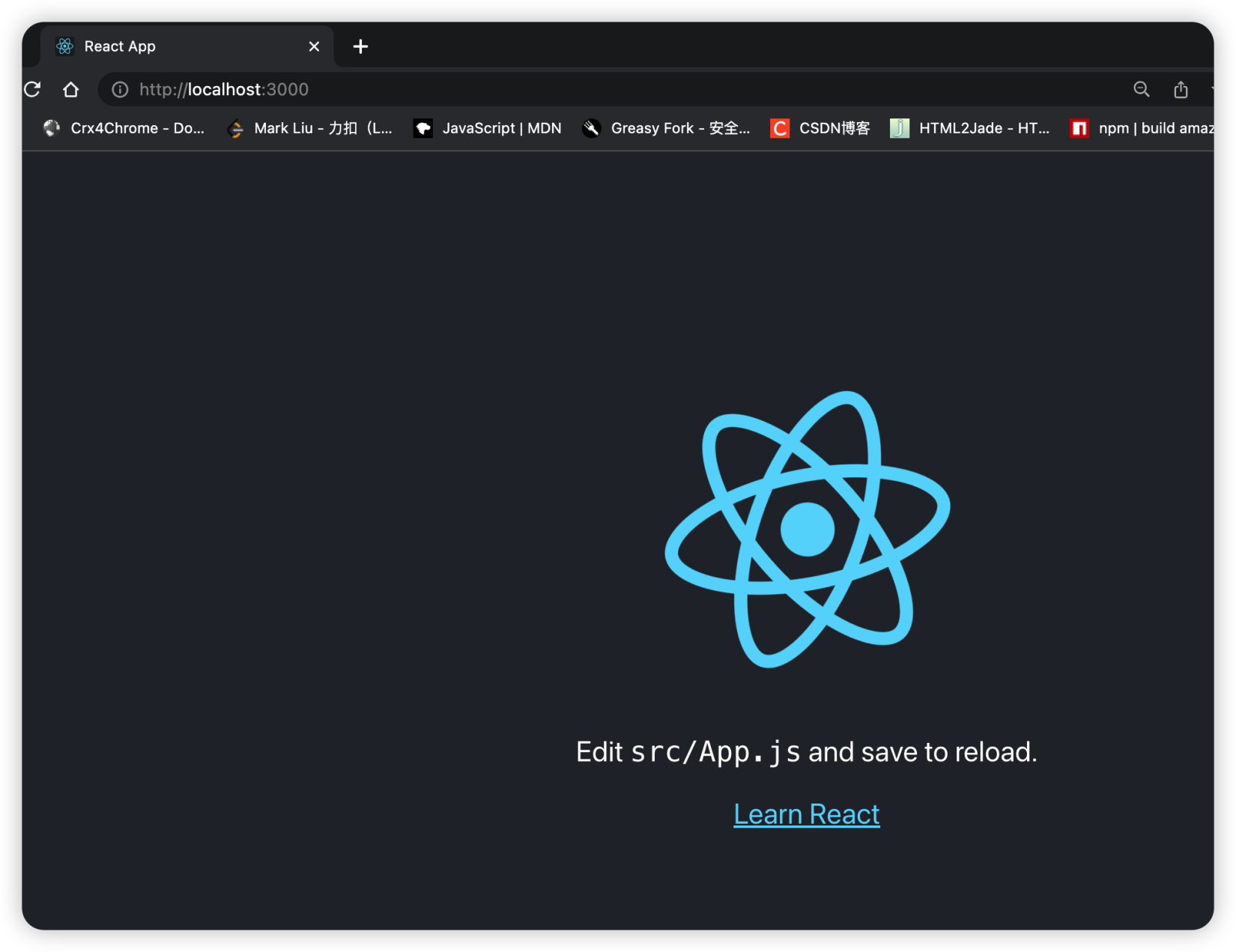1236x952 pixels.
Task: Click the Greasy Fork bookmark favicon
Action: point(592,128)
